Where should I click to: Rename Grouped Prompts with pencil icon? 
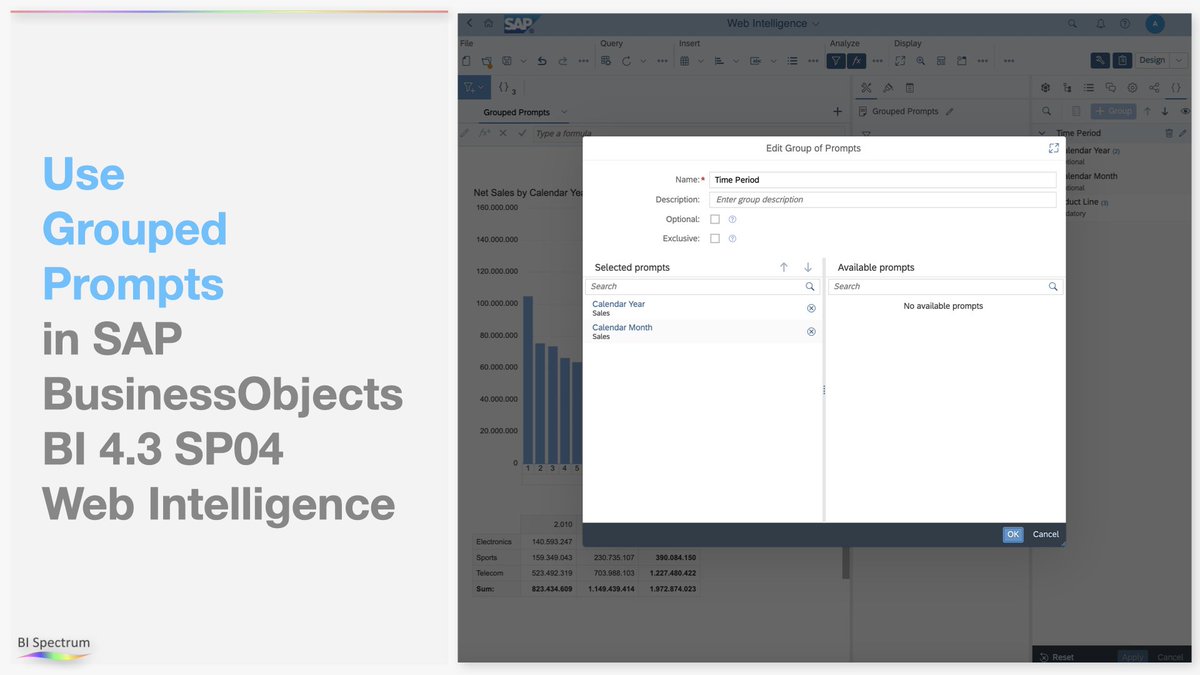(x=949, y=111)
